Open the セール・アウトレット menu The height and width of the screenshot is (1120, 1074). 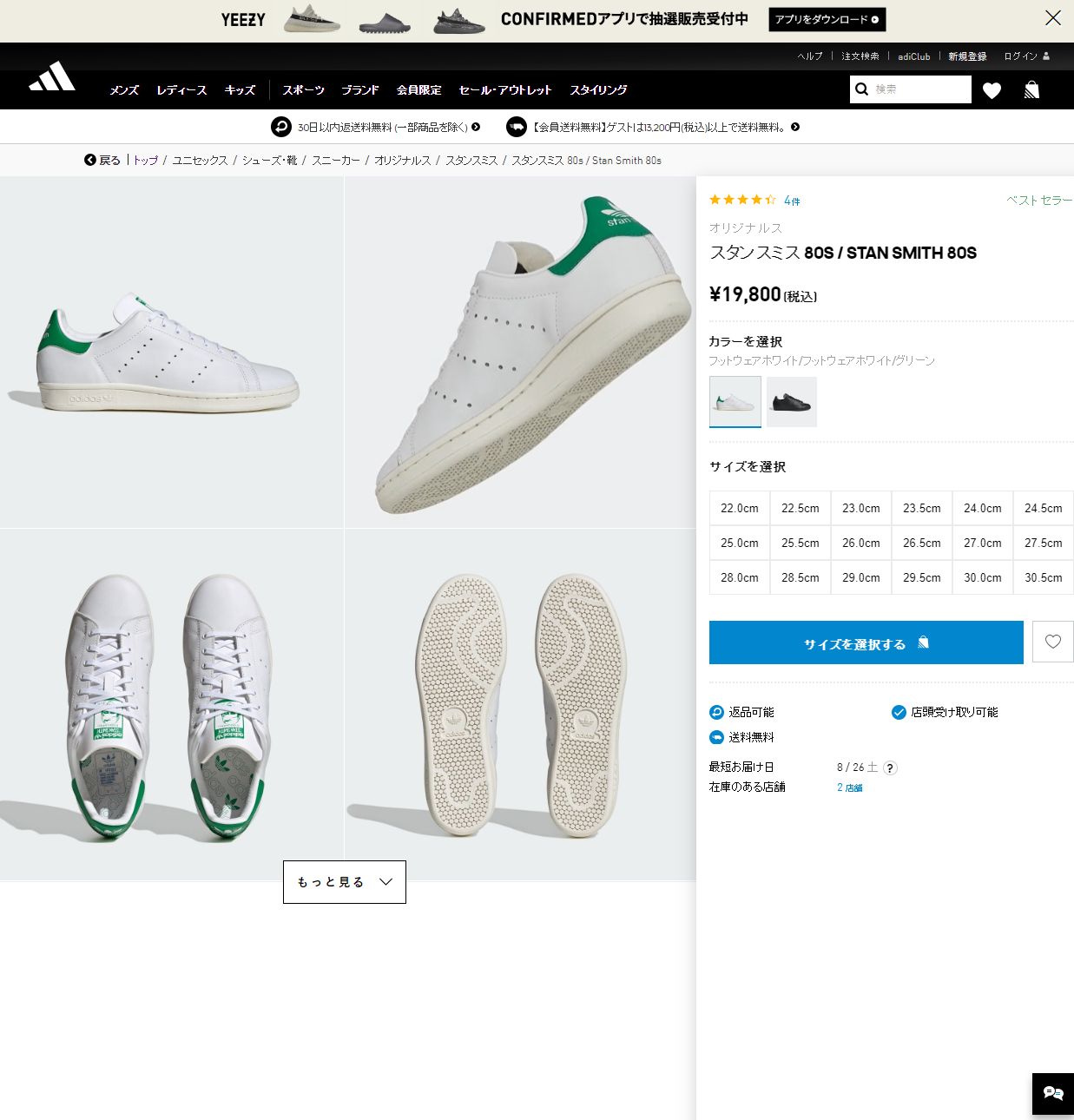coord(504,90)
